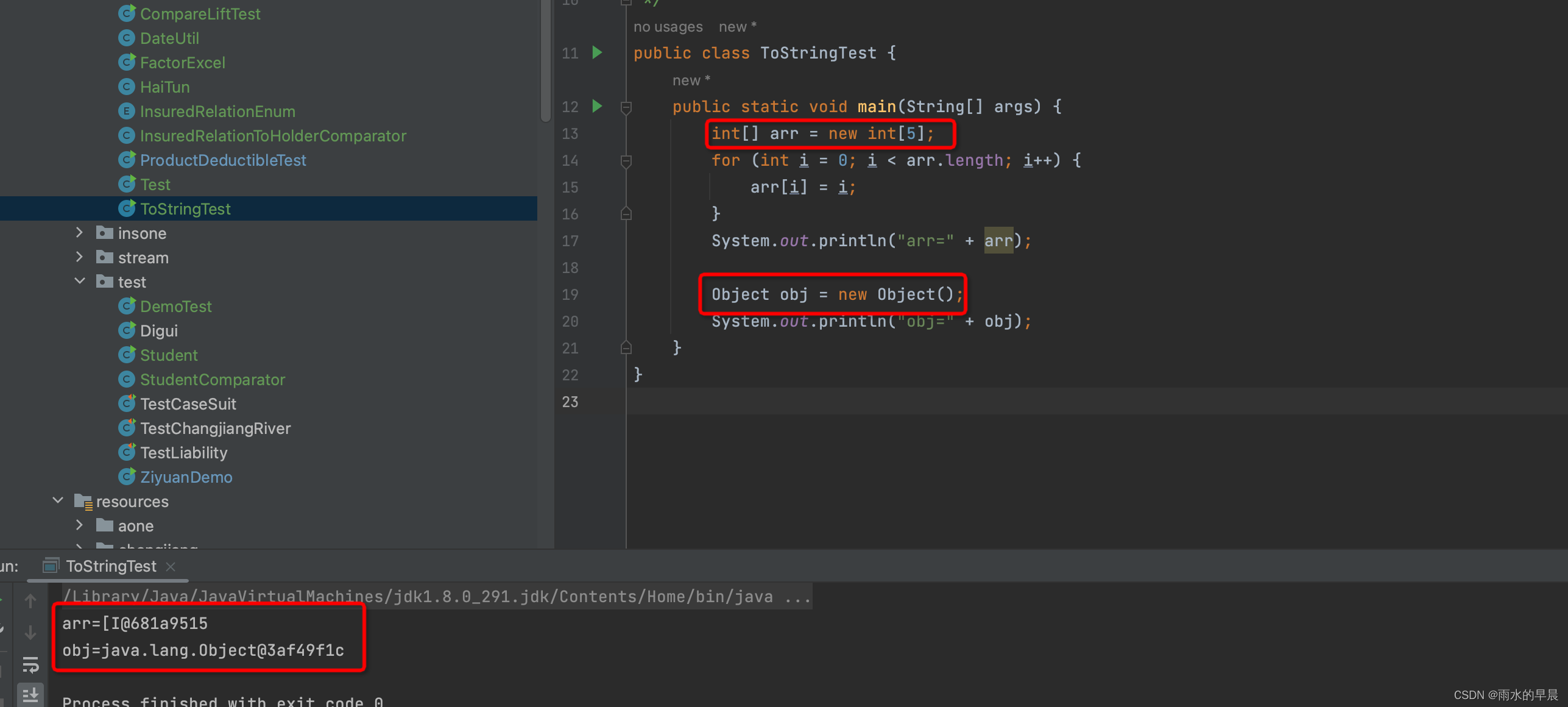Click run configuration icon on ToStringTest tab
Viewport: 1568px width, 707px height.
pyautogui.click(x=51, y=566)
